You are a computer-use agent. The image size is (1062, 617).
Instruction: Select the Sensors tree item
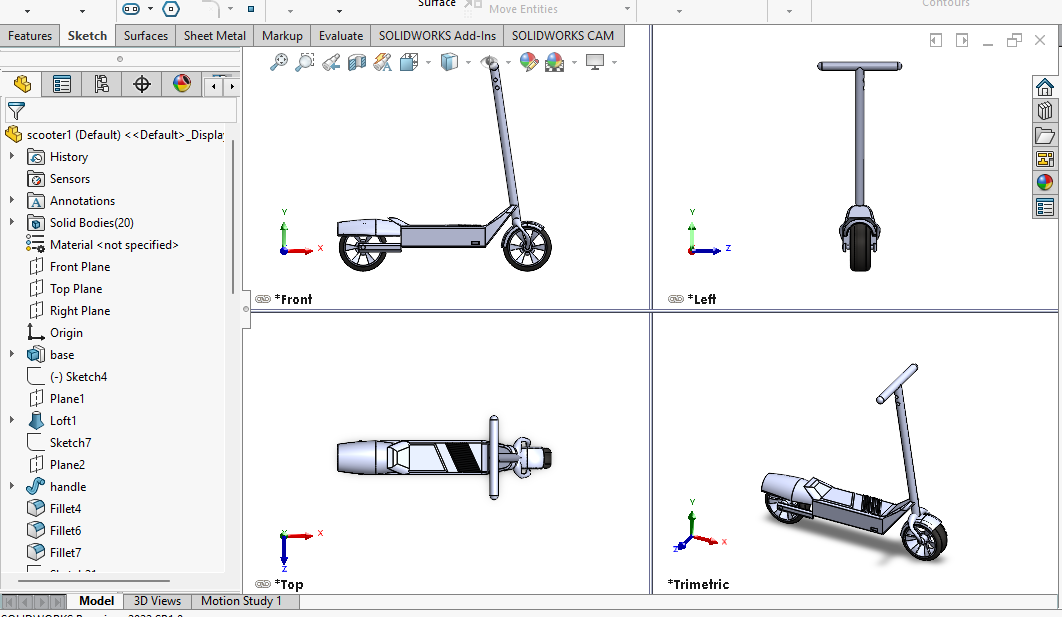click(x=70, y=179)
